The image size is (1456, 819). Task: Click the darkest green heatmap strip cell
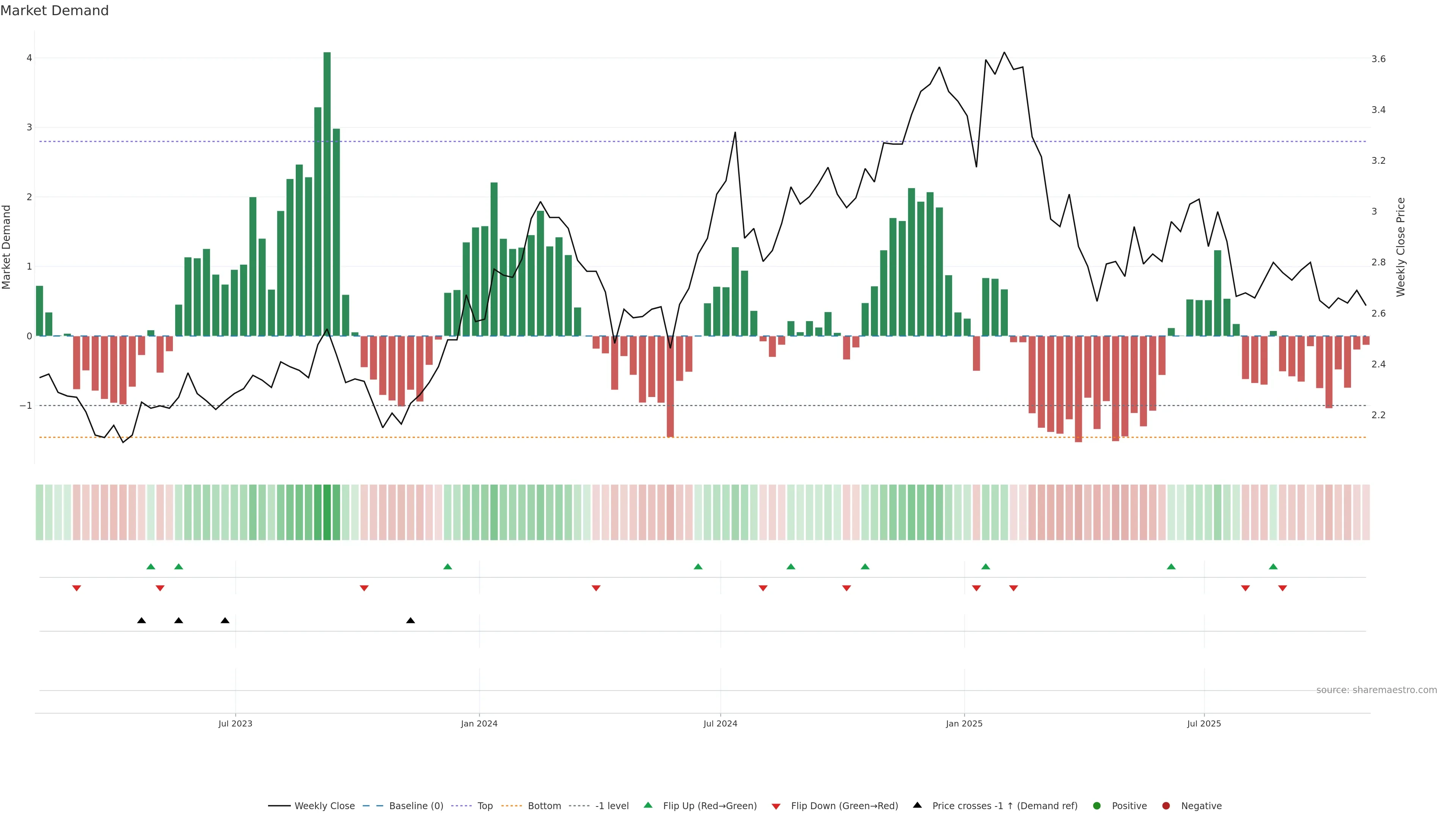coord(327,512)
